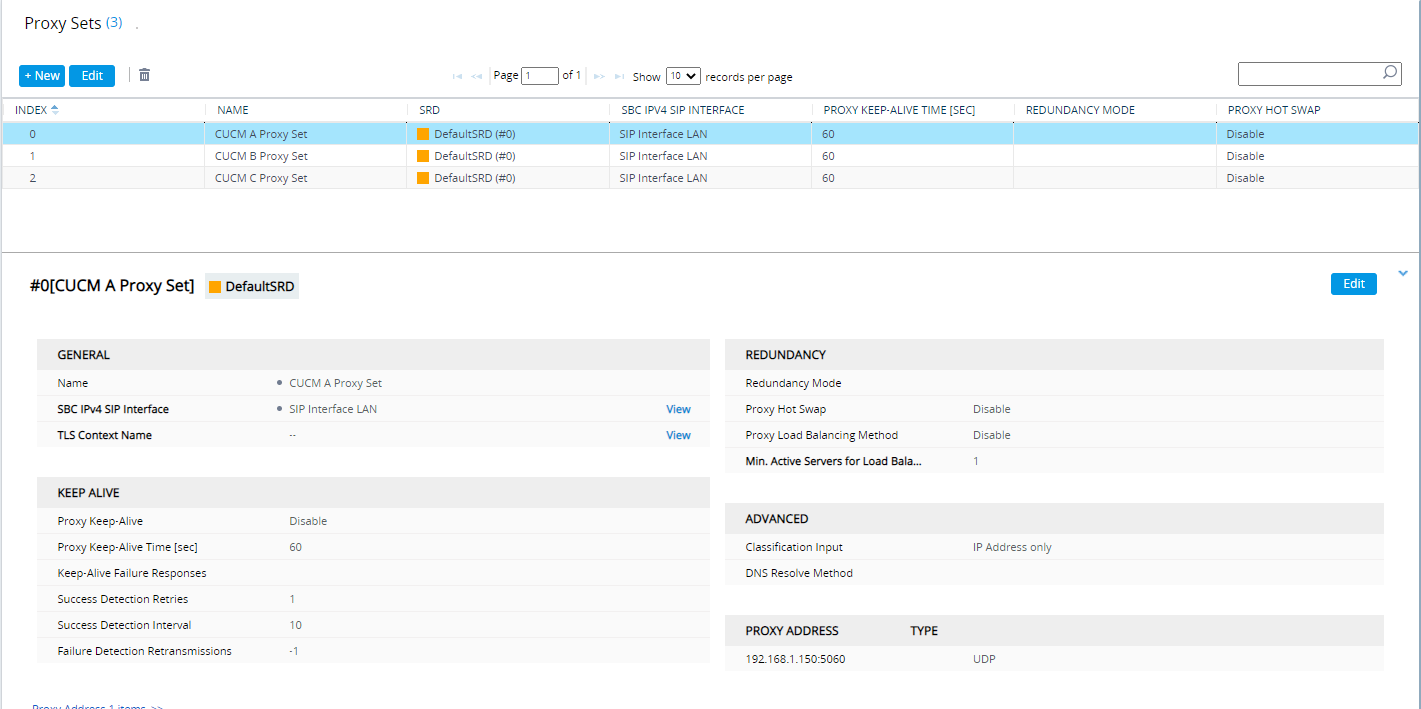Image resolution: width=1421 pixels, height=709 pixels.
Task: Click the proxy address 192.168.1.150:5060
Action: click(795, 659)
